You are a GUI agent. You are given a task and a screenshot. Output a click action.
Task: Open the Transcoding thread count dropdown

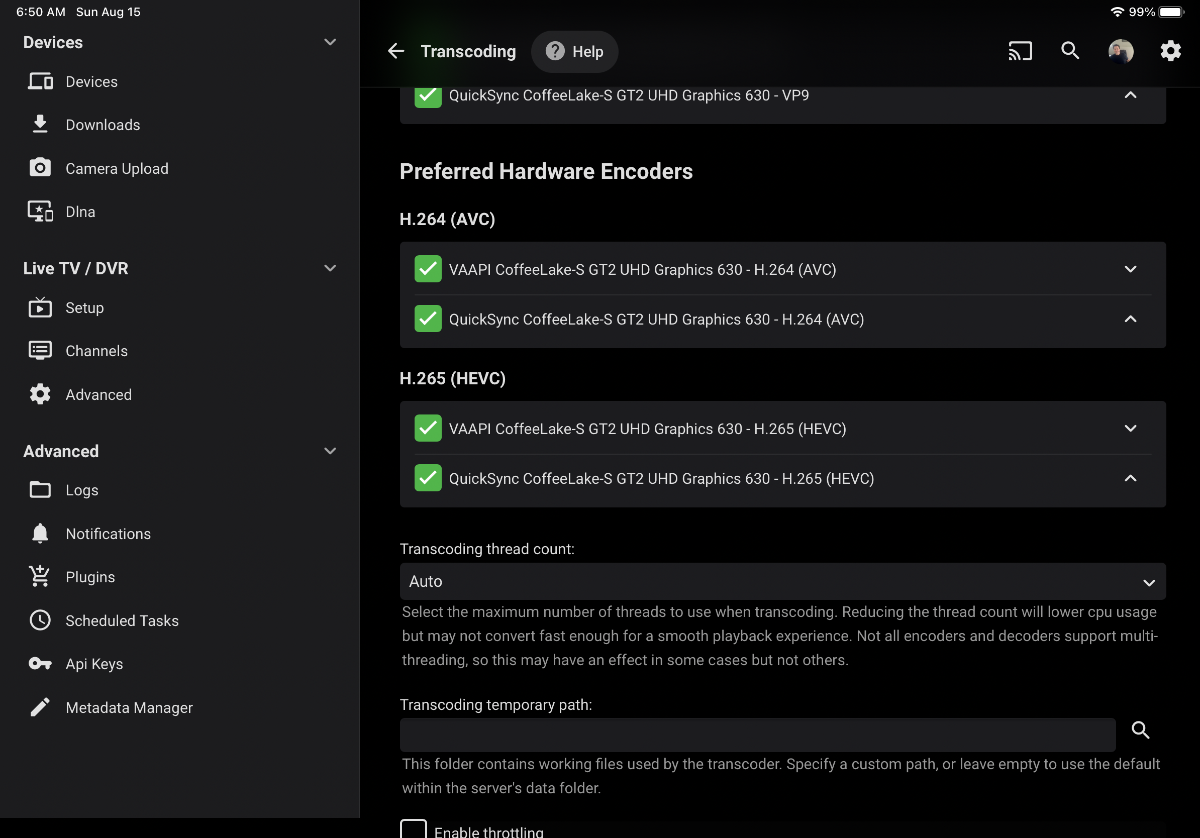point(782,581)
